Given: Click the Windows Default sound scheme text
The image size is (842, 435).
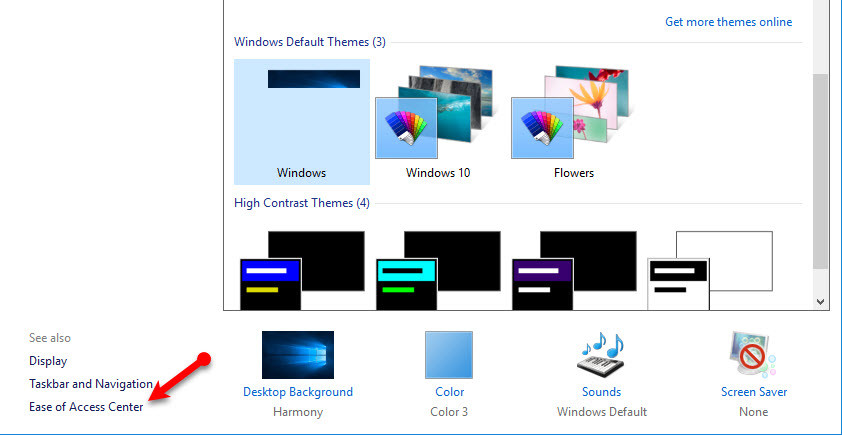Looking at the screenshot, I should [x=601, y=412].
